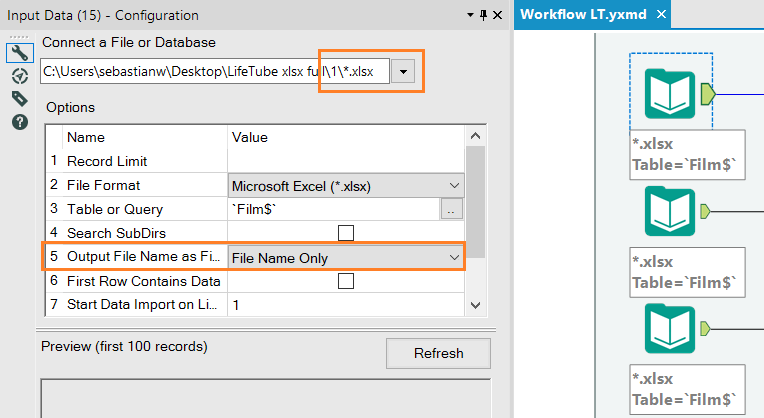Open the Help question mark icon

click(19, 121)
